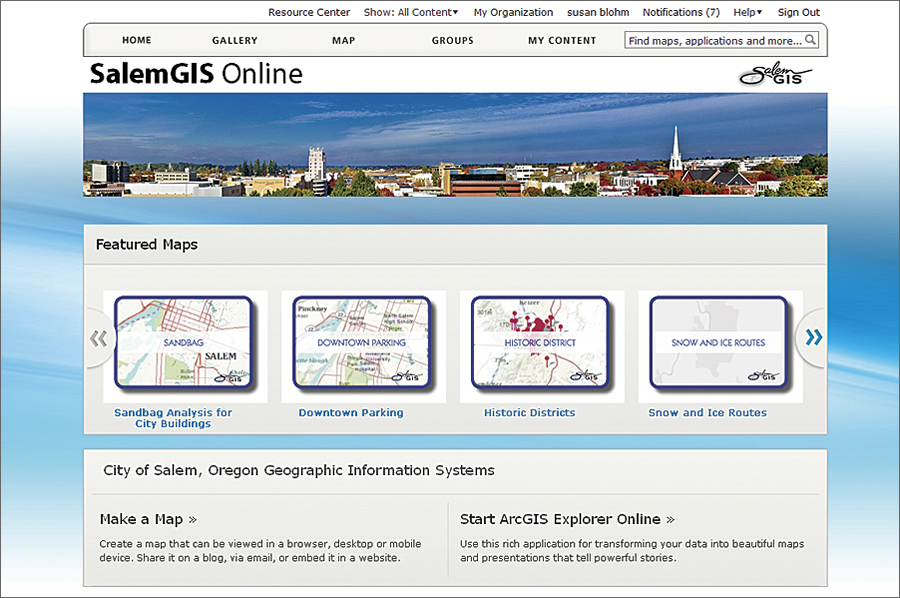This screenshot has height=598, width=900.
Task: Click the Salem skyline banner image
Action: [455, 145]
